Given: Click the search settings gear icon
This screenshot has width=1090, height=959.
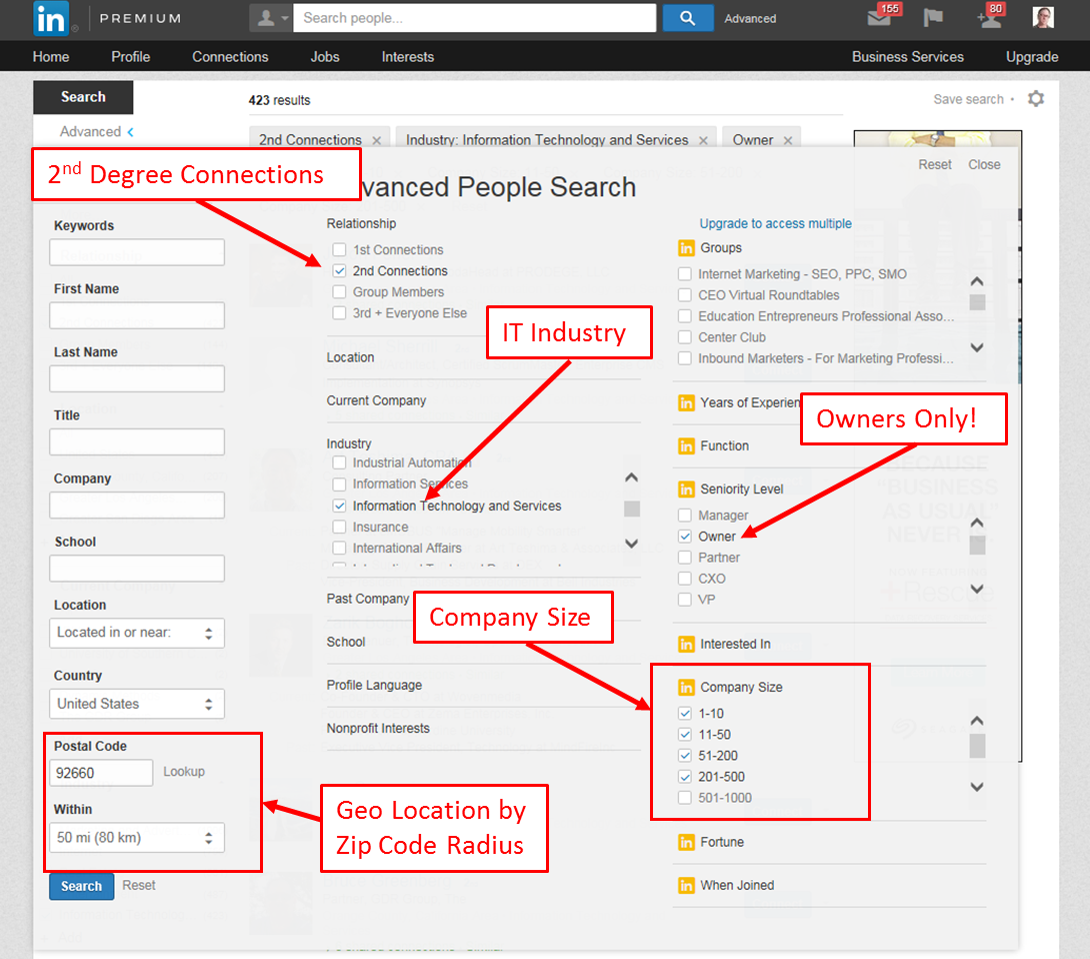Looking at the screenshot, I should (1036, 99).
